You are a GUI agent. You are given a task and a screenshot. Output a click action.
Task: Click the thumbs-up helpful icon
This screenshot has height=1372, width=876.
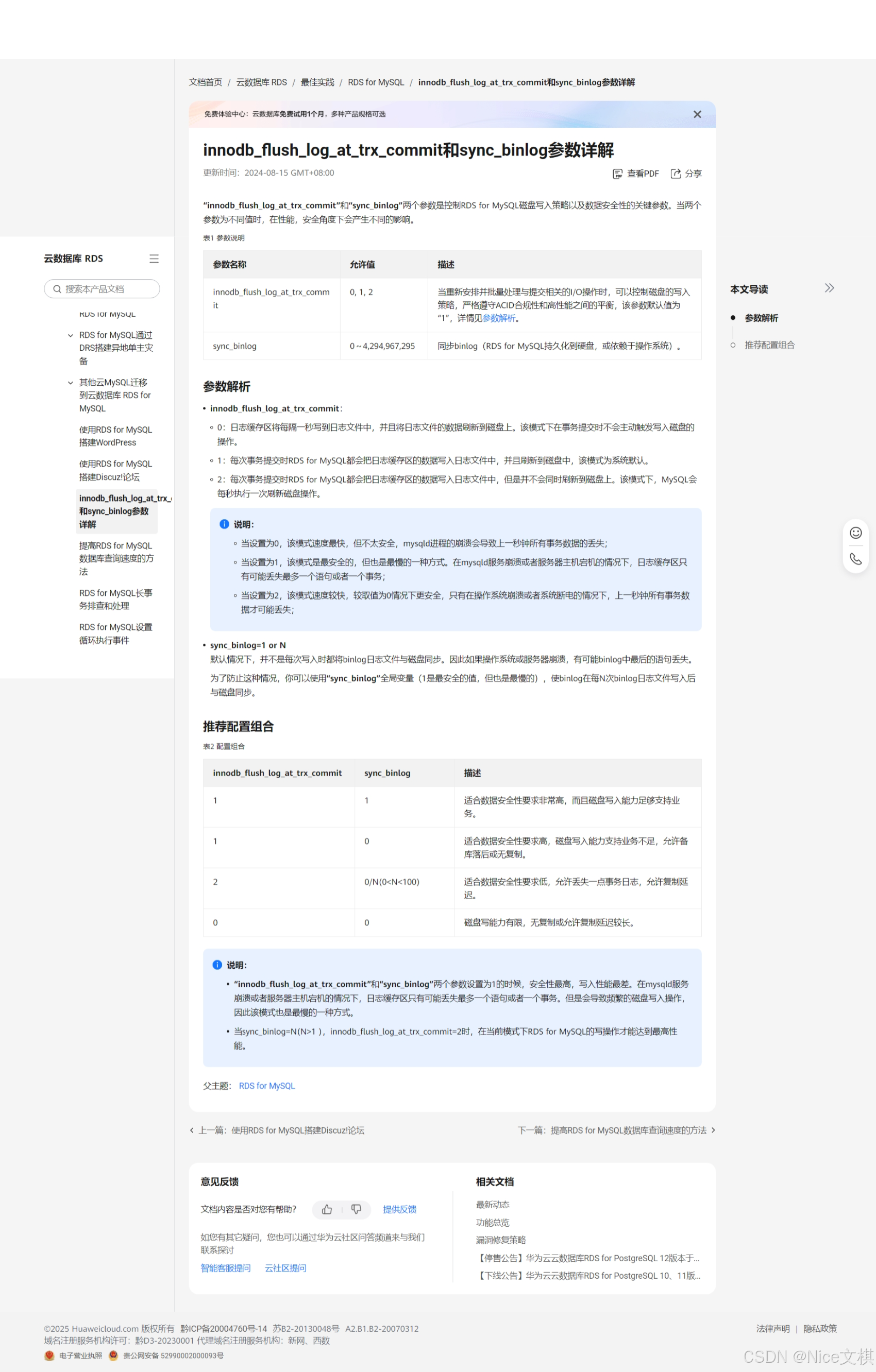(x=327, y=1209)
